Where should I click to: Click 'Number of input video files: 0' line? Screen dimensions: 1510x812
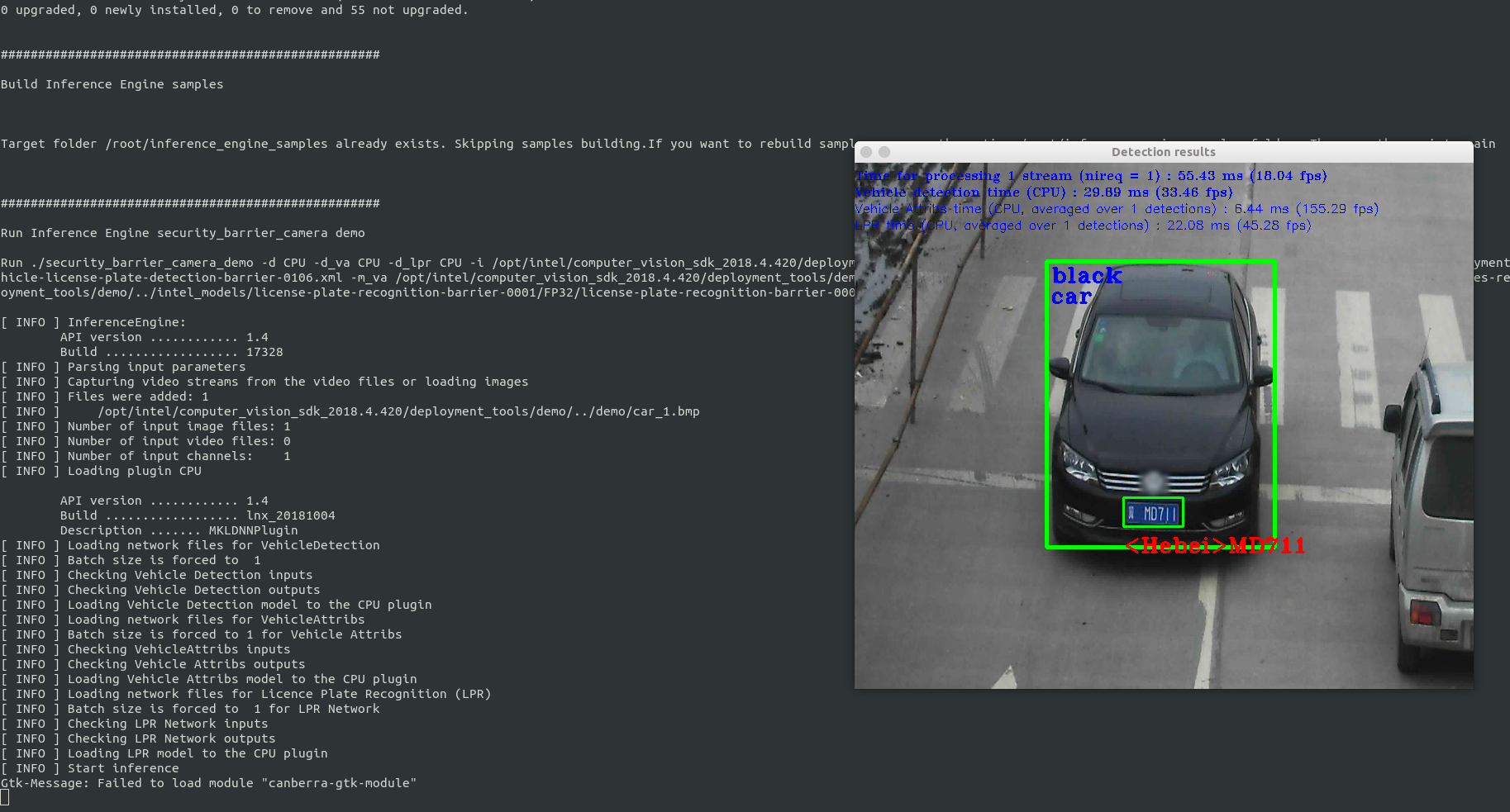pos(145,441)
